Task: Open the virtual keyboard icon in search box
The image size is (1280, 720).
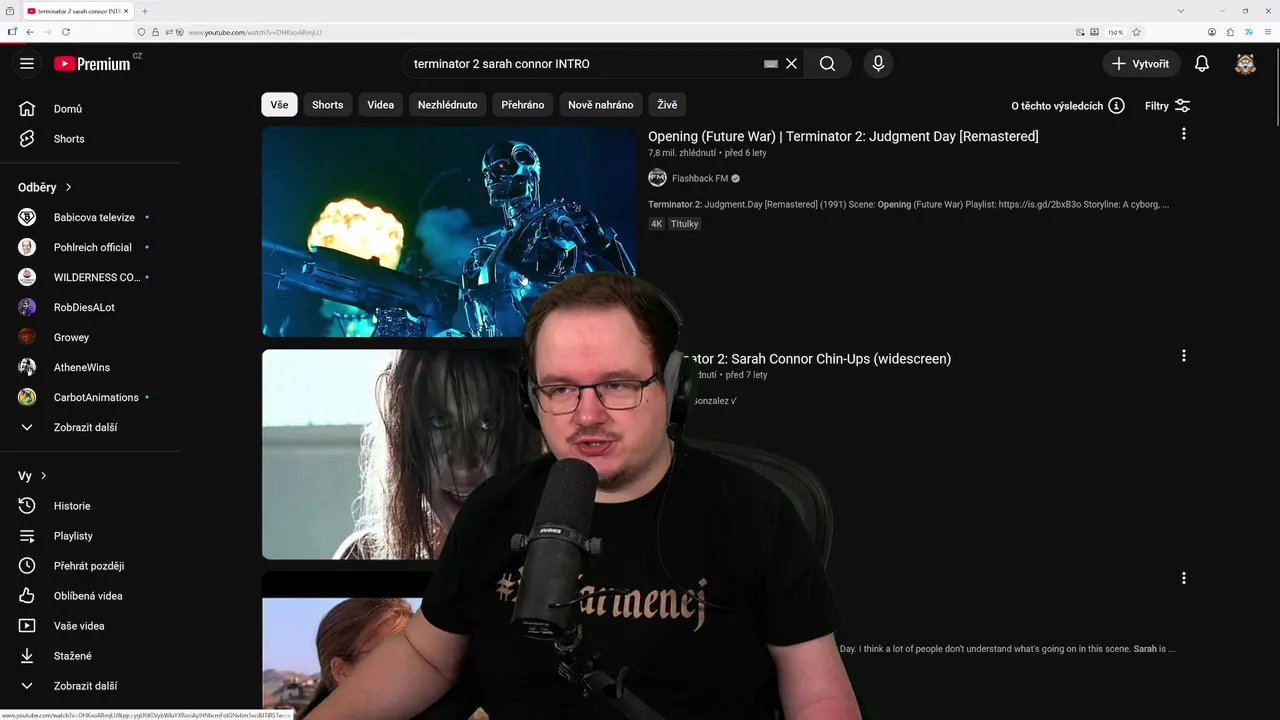Action: pyautogui.click(x=770, y=64)
